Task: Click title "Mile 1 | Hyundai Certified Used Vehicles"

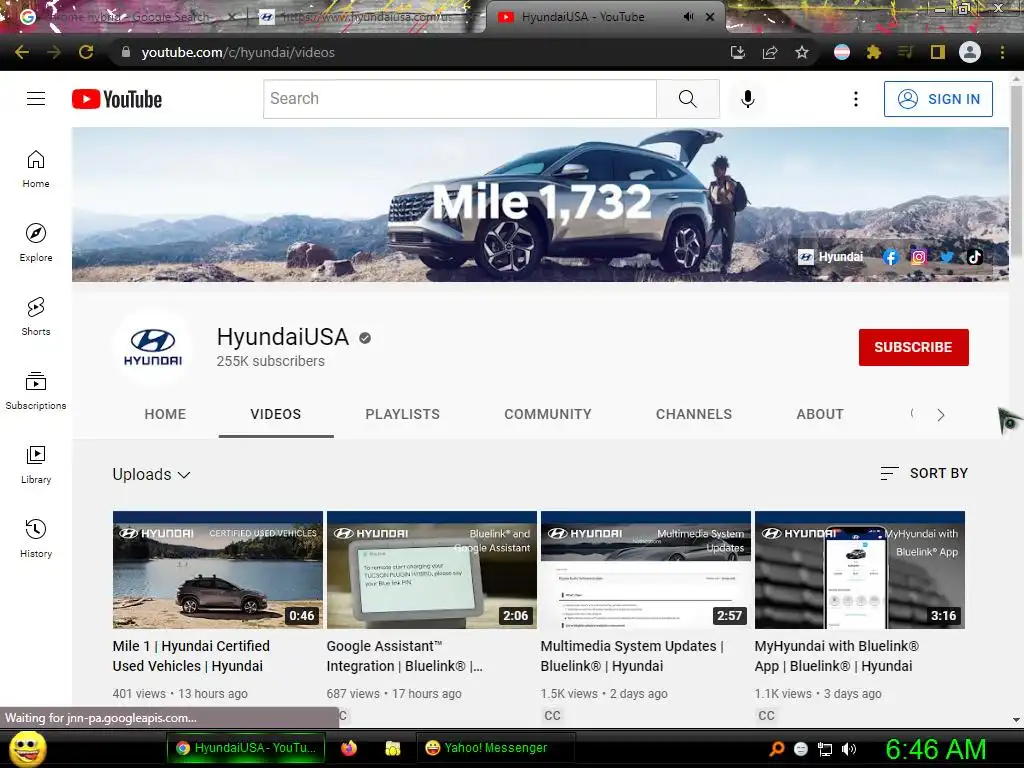Action: (191, 656)
